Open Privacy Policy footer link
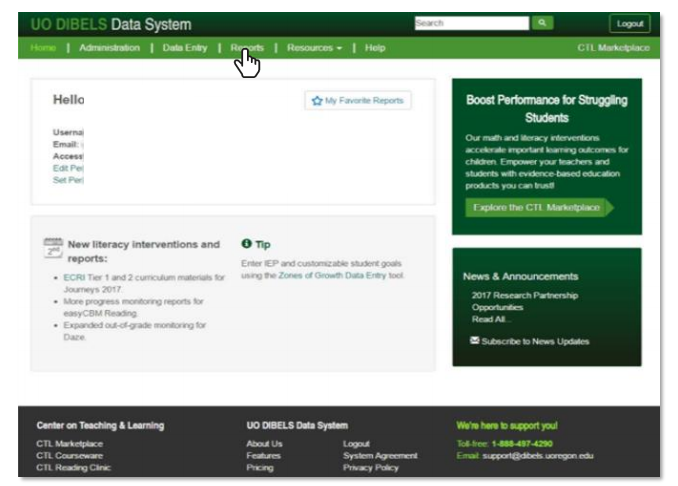This screenshot has height=486, width=678. click(371, 467)
